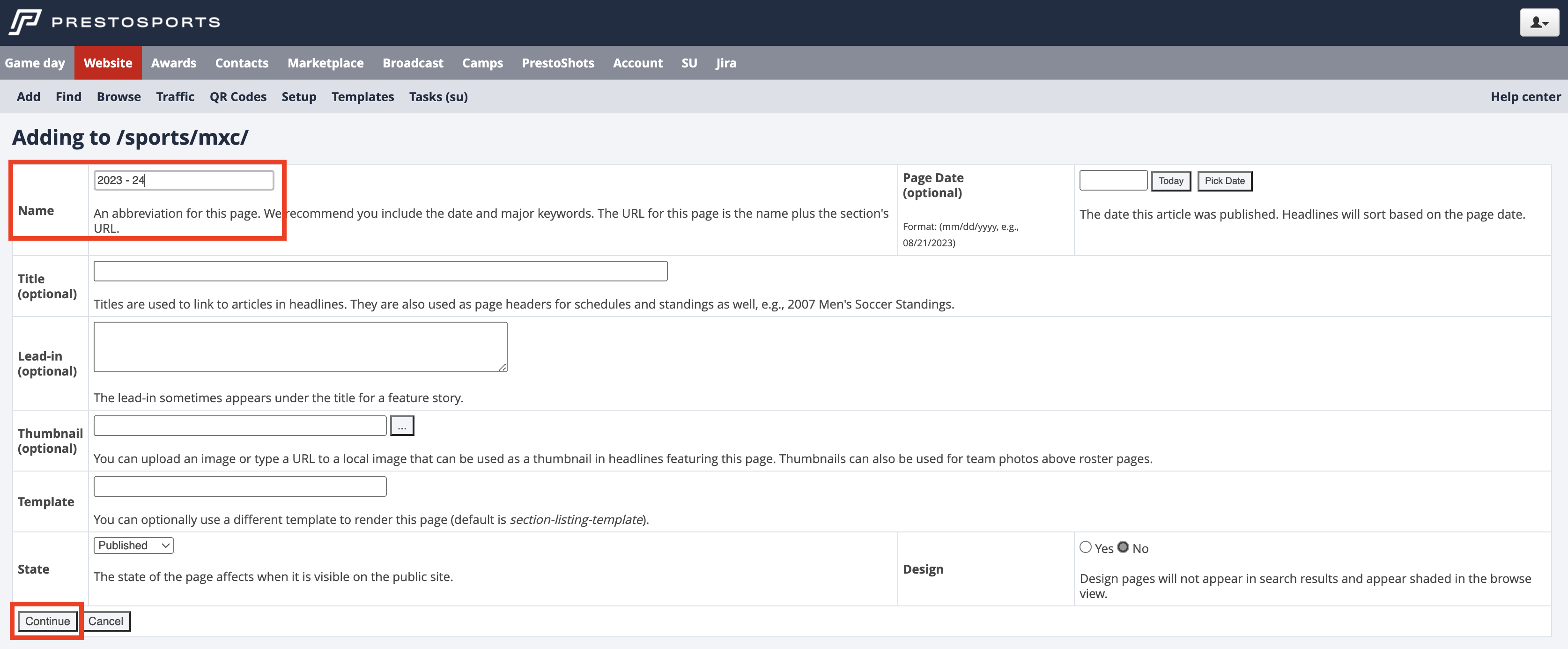
Task: Click the Pick Date button
Action: tap(1225, 181)
